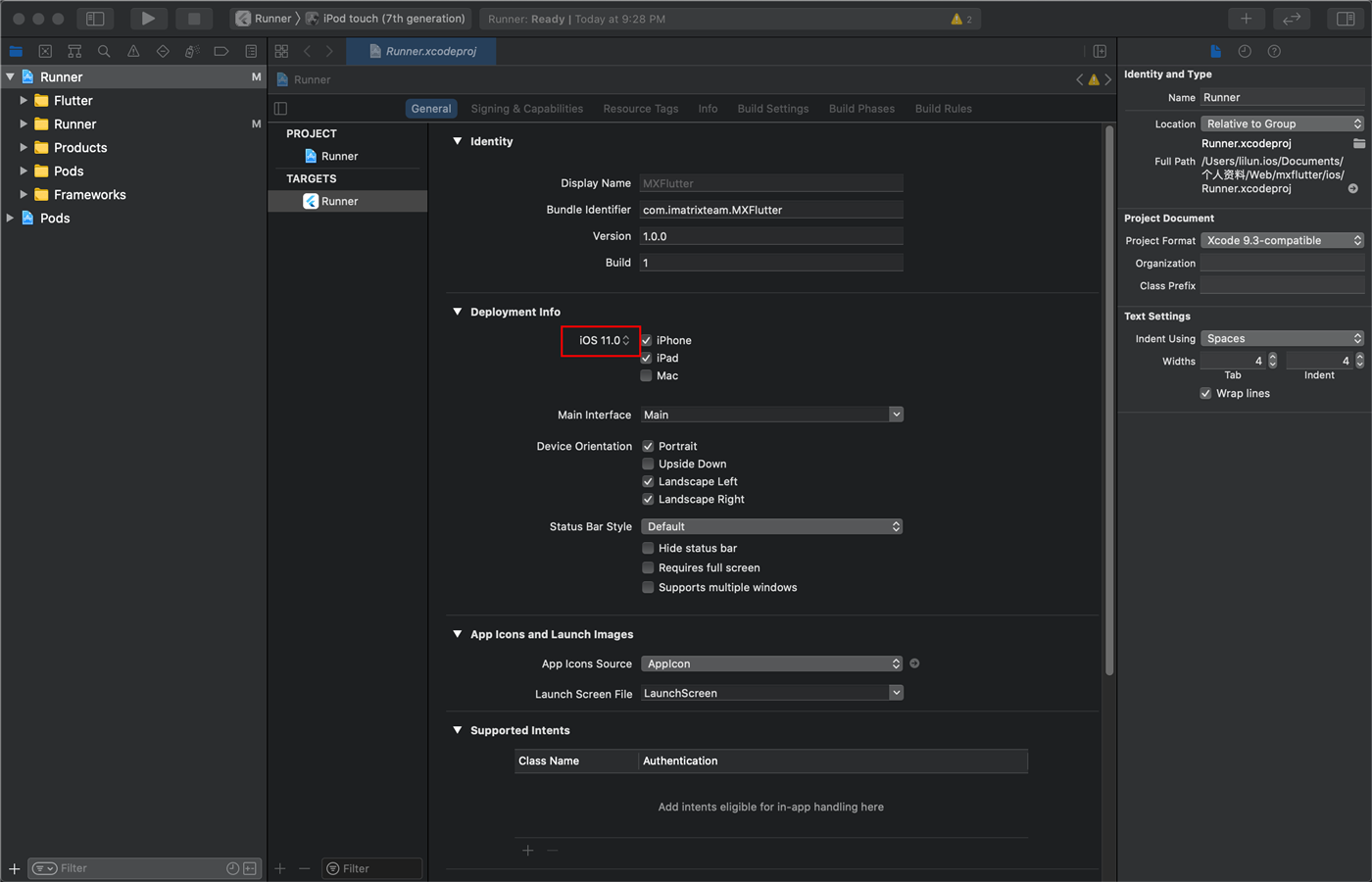The height and width of the screenshot is (882, 1372).
Task: Open the Source Control navigator
Action: coord(45,51)
